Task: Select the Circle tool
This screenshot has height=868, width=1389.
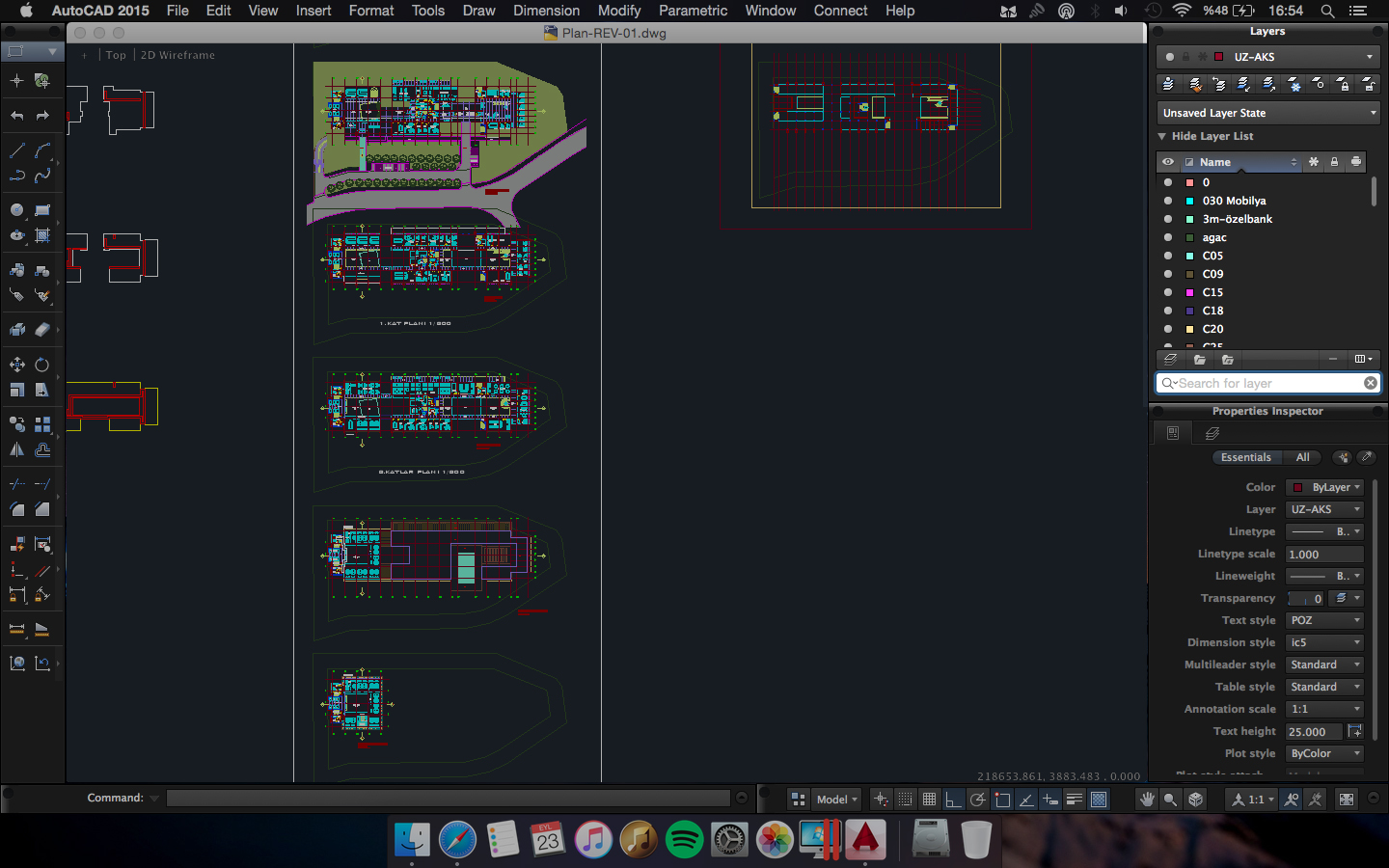Action: [x=17, y=209]
